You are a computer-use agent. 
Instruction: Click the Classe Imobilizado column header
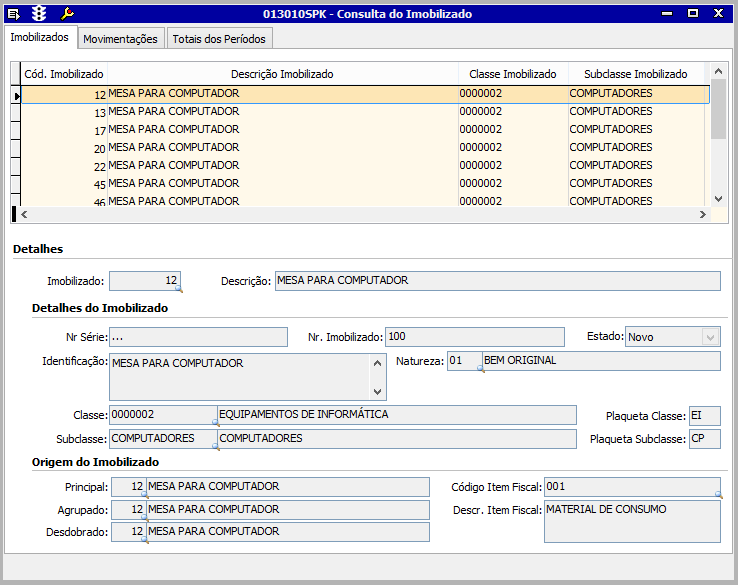coord(513,74)
